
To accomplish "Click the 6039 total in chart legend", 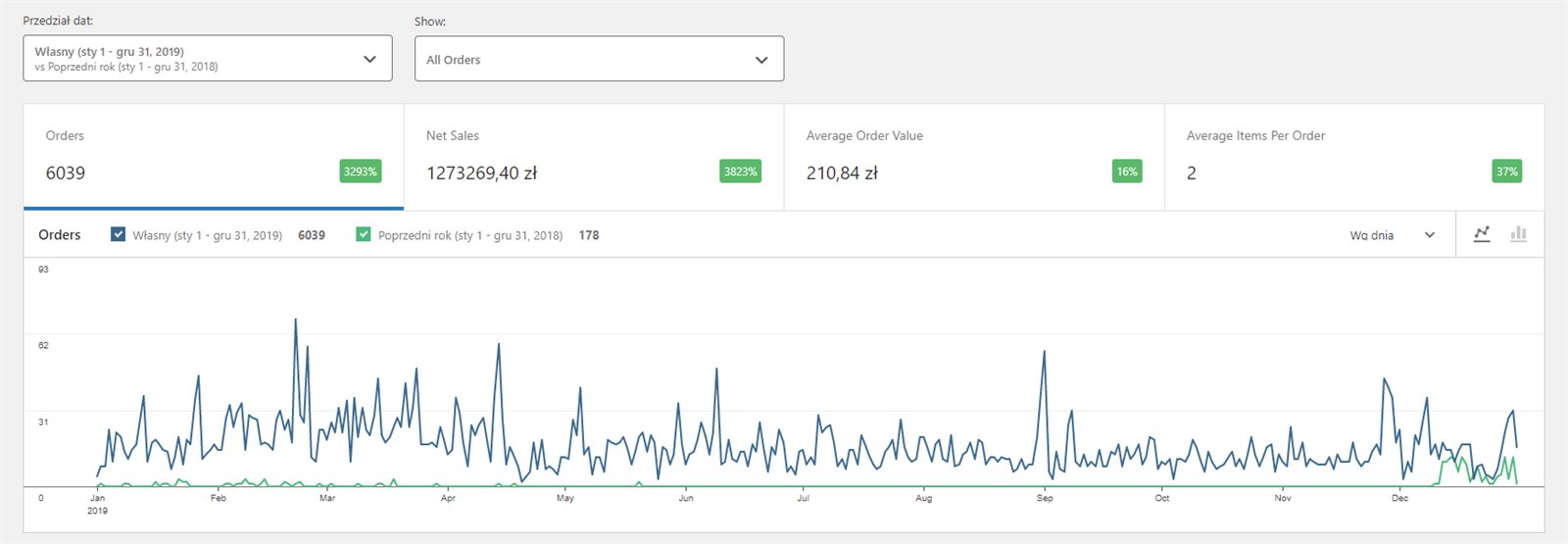I will point(312,235).
